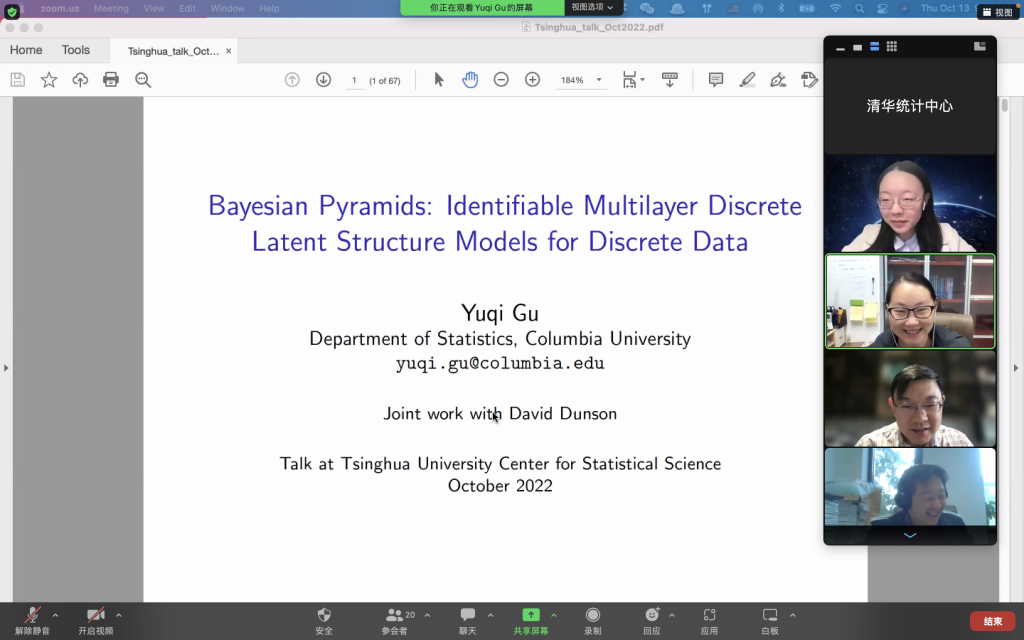
Task: Click the page number input field
Action: pos(354,80)
